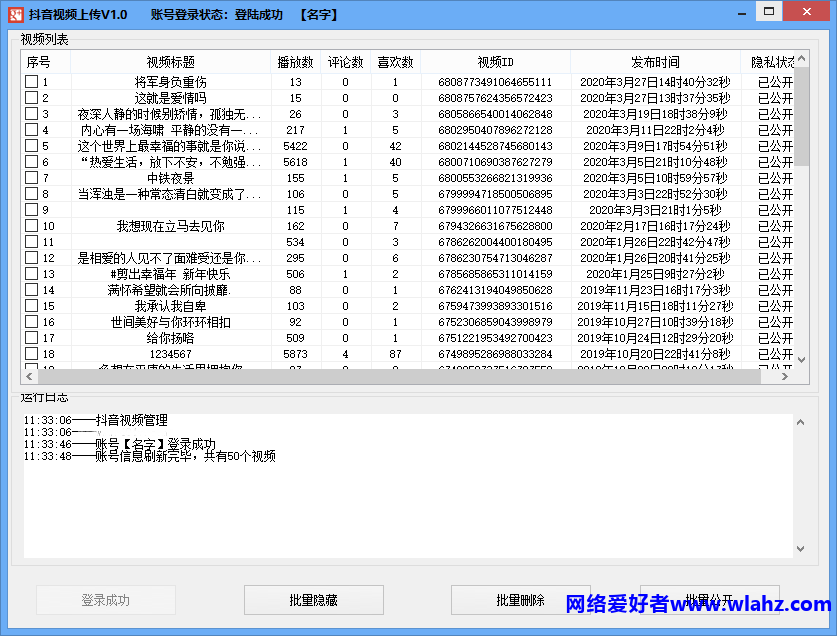The image size is (837, 636).
Task: Click the 视频ID column header
Action: tap(495, 62)
